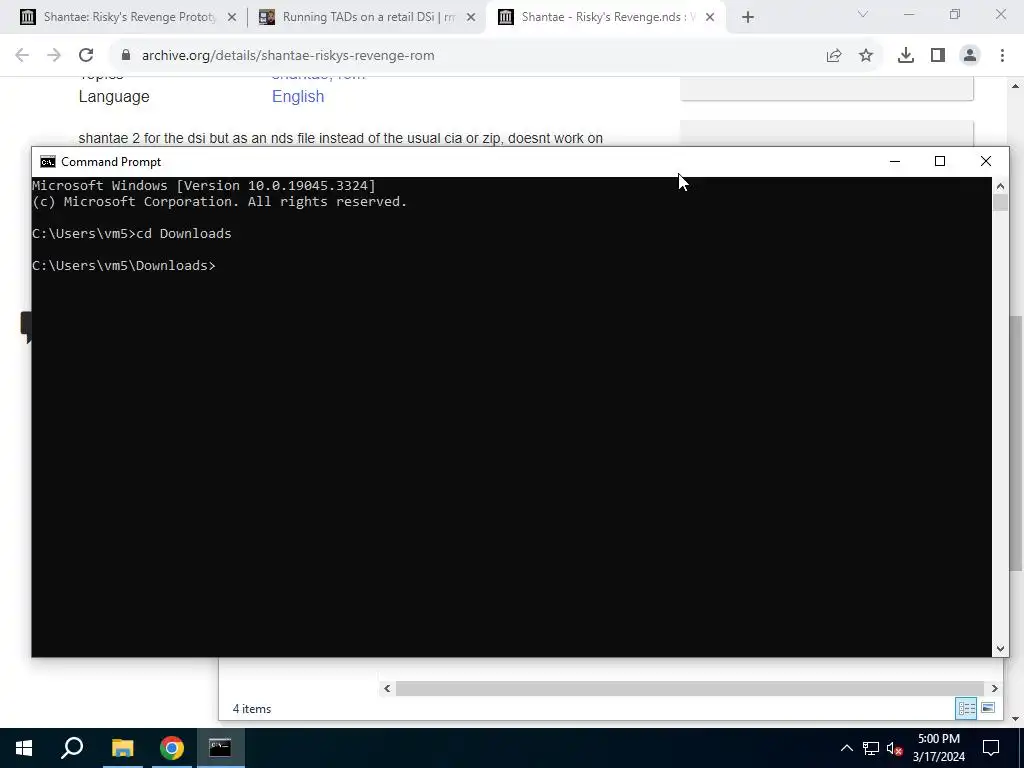Expand the tab search chevron
The height and width of the screenshot is (768, 1024).
pyautogui.click(x=863, y=14)
